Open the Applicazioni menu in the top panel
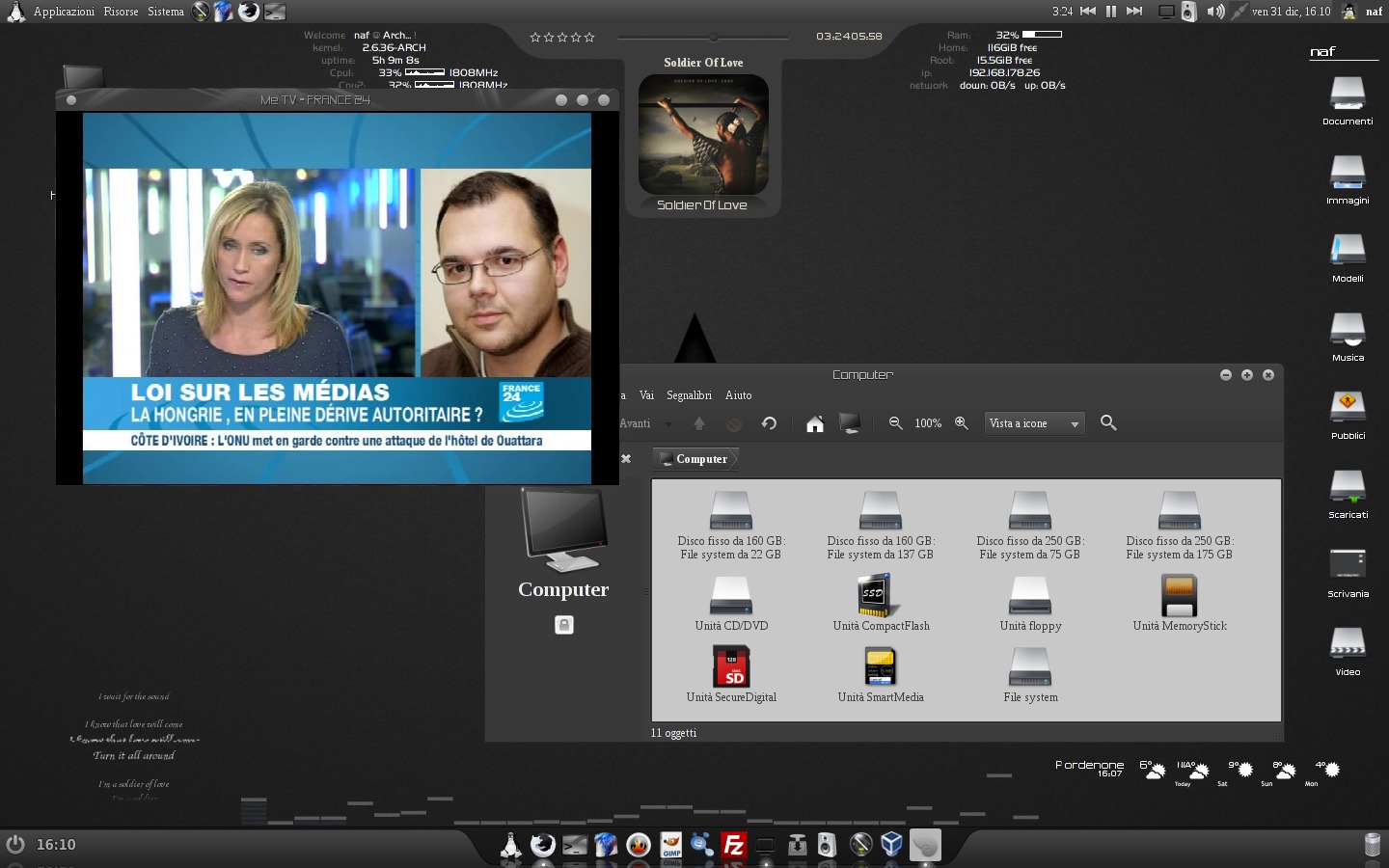The height and width of the screenshot is (868, 1389). (64, 12)
